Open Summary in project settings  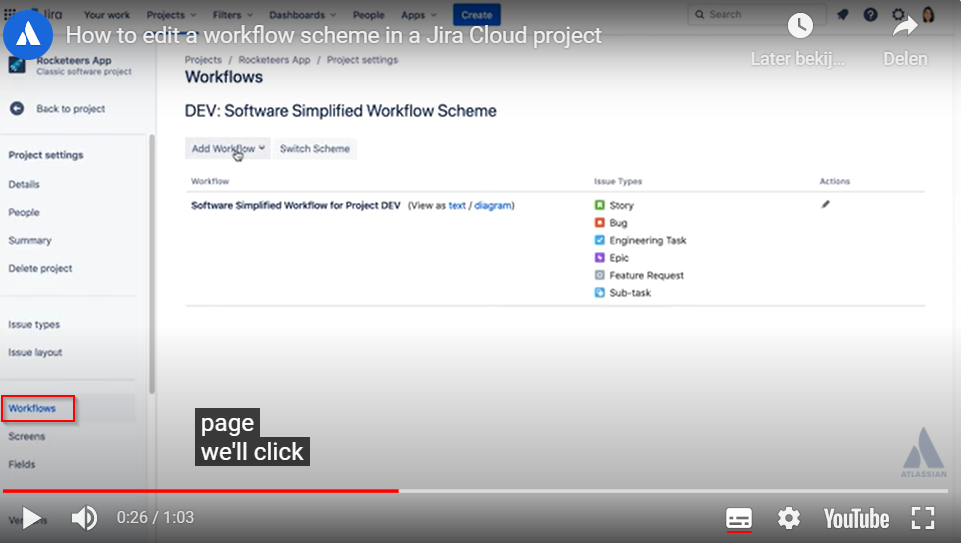point(30,241)
